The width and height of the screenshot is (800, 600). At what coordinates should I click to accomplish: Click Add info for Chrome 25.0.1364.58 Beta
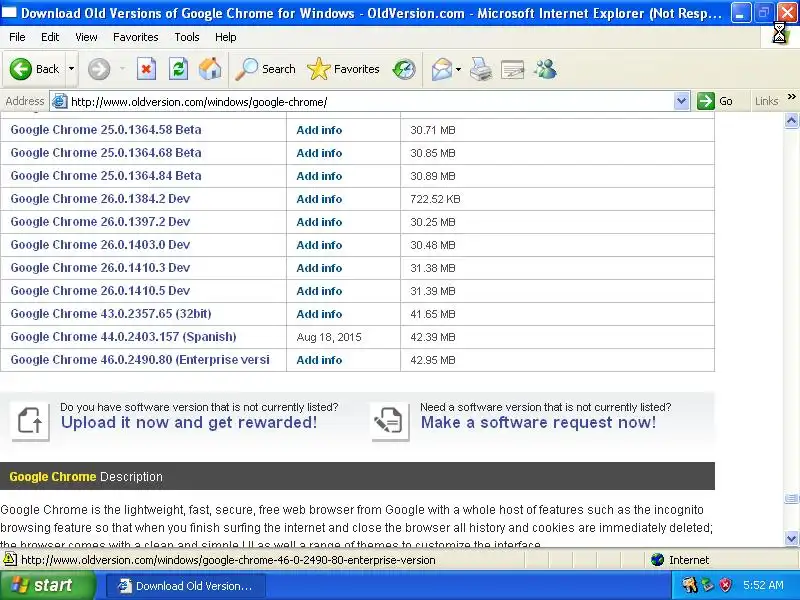click(x=319, y=130)
